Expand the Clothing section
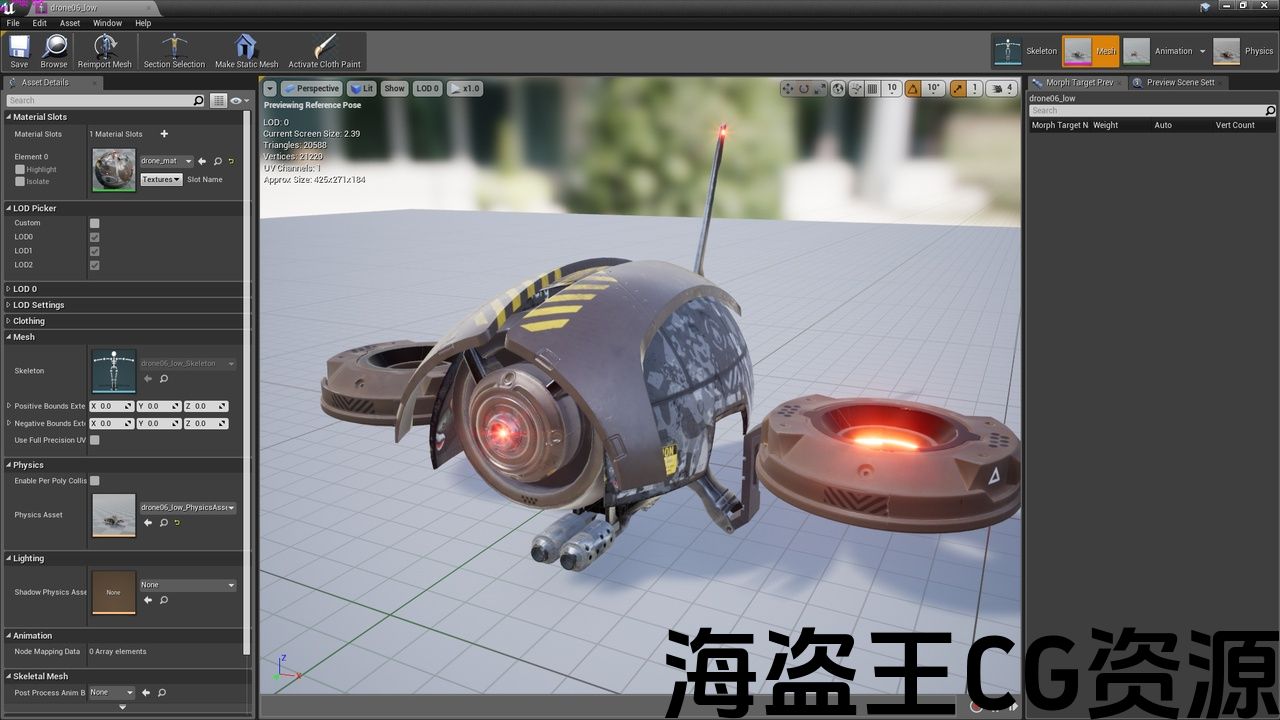 [x=28, y=321]
